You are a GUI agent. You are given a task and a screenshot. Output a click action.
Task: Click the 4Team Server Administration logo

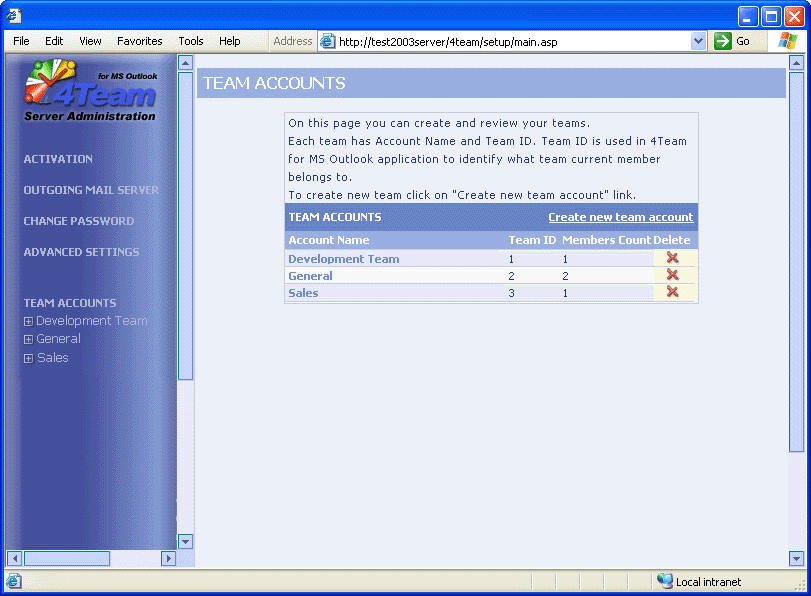pyautogui.click(x=91, y=91)
